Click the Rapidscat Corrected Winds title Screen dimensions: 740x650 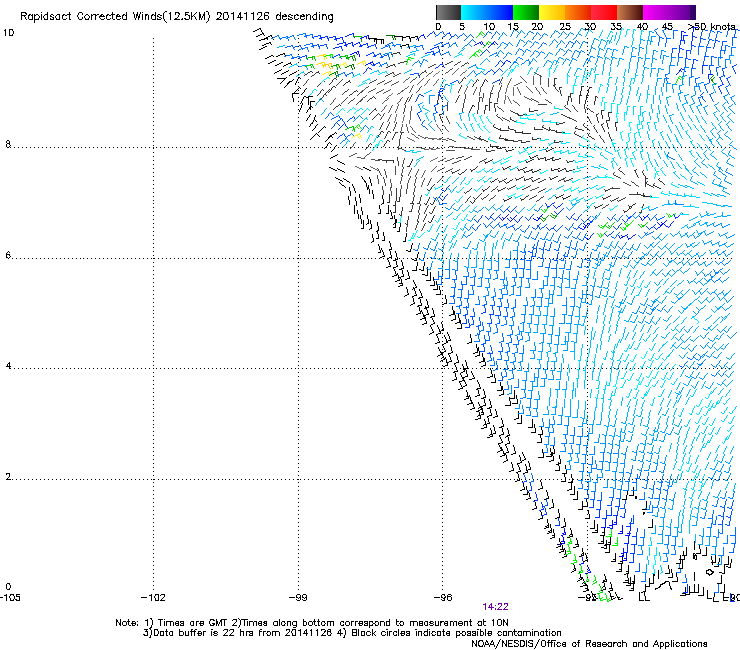pos(177,17)
